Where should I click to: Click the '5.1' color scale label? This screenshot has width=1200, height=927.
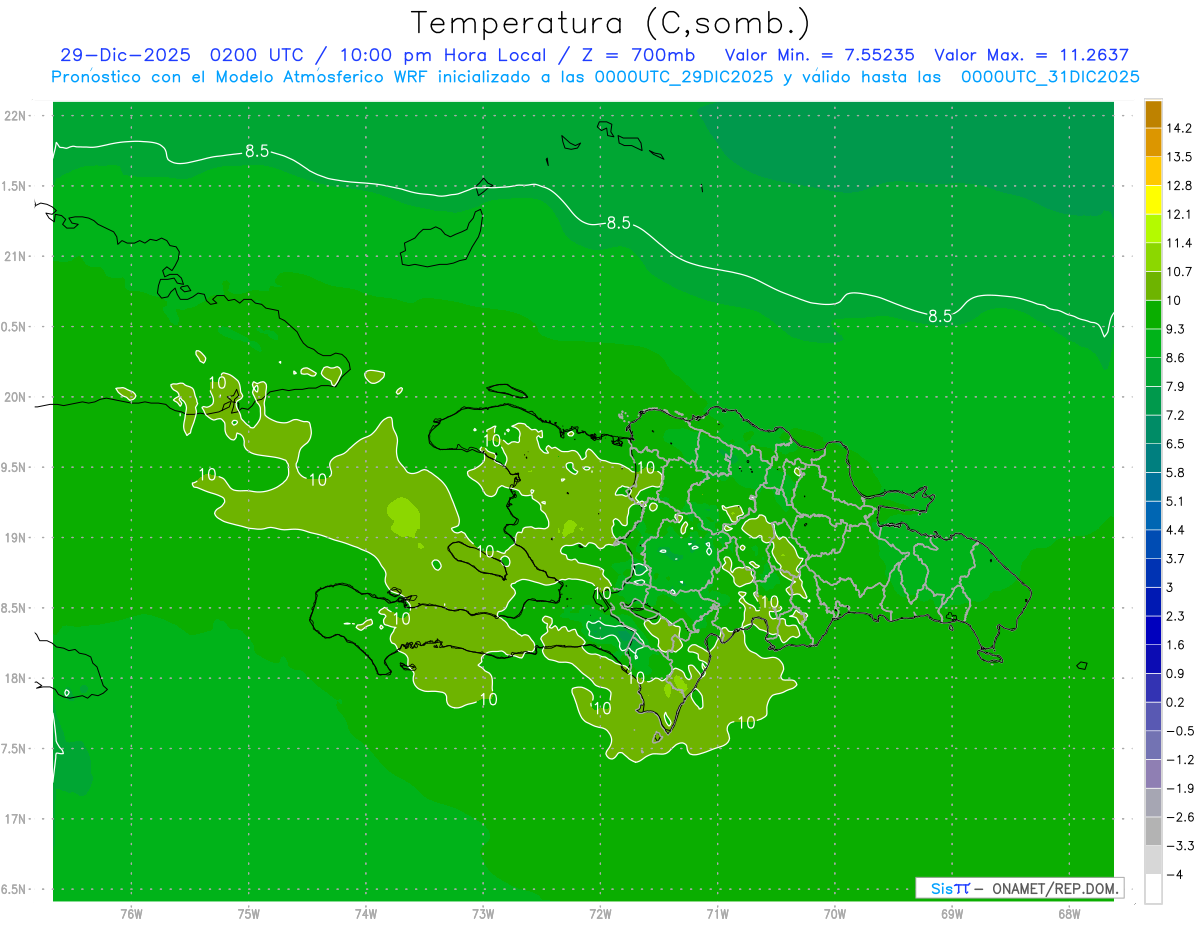[x=1176, y=502]
